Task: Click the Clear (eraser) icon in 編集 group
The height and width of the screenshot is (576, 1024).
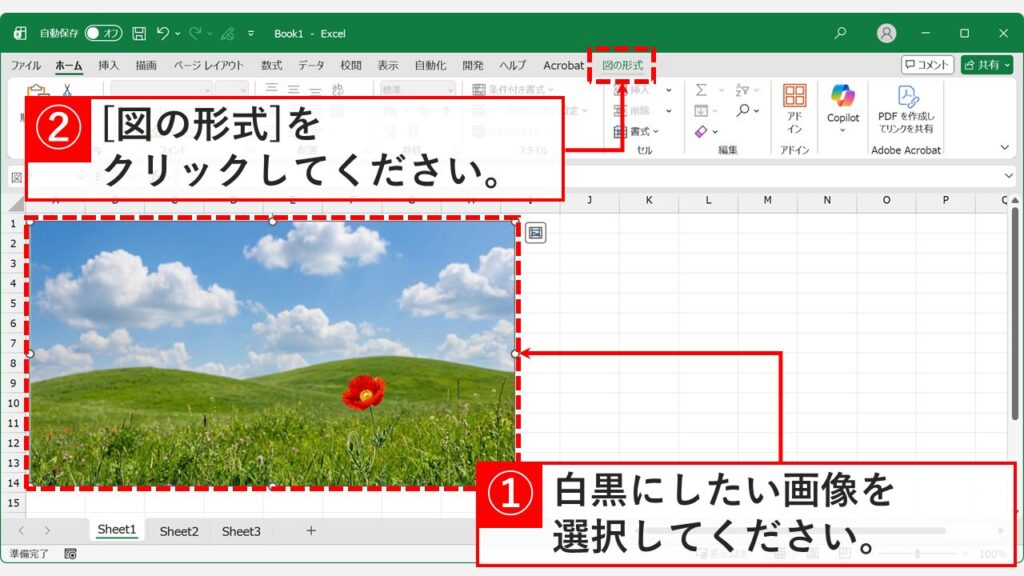Action: click(701, 132)
